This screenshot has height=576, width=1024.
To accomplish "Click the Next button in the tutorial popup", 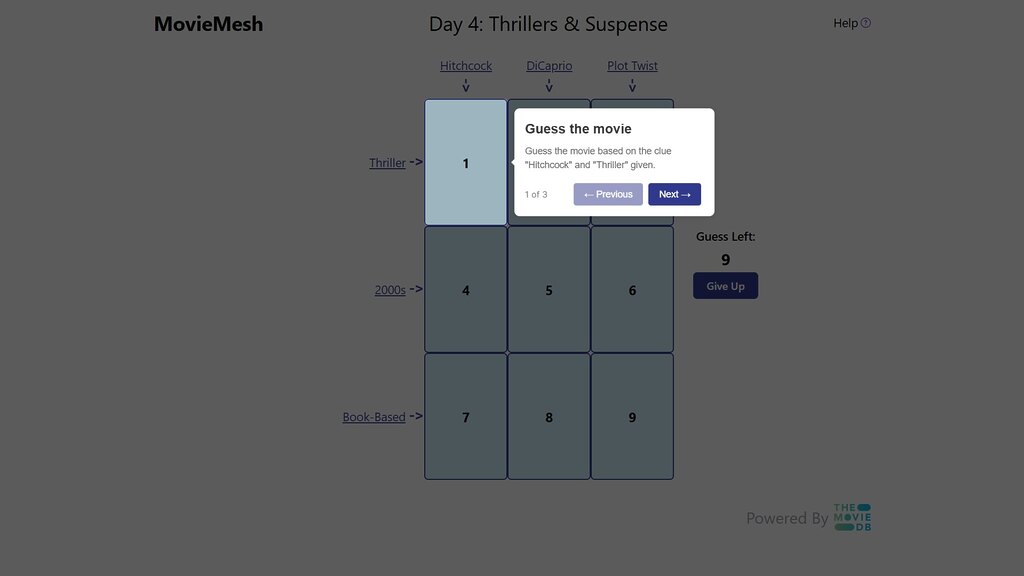I will point(674,194).
